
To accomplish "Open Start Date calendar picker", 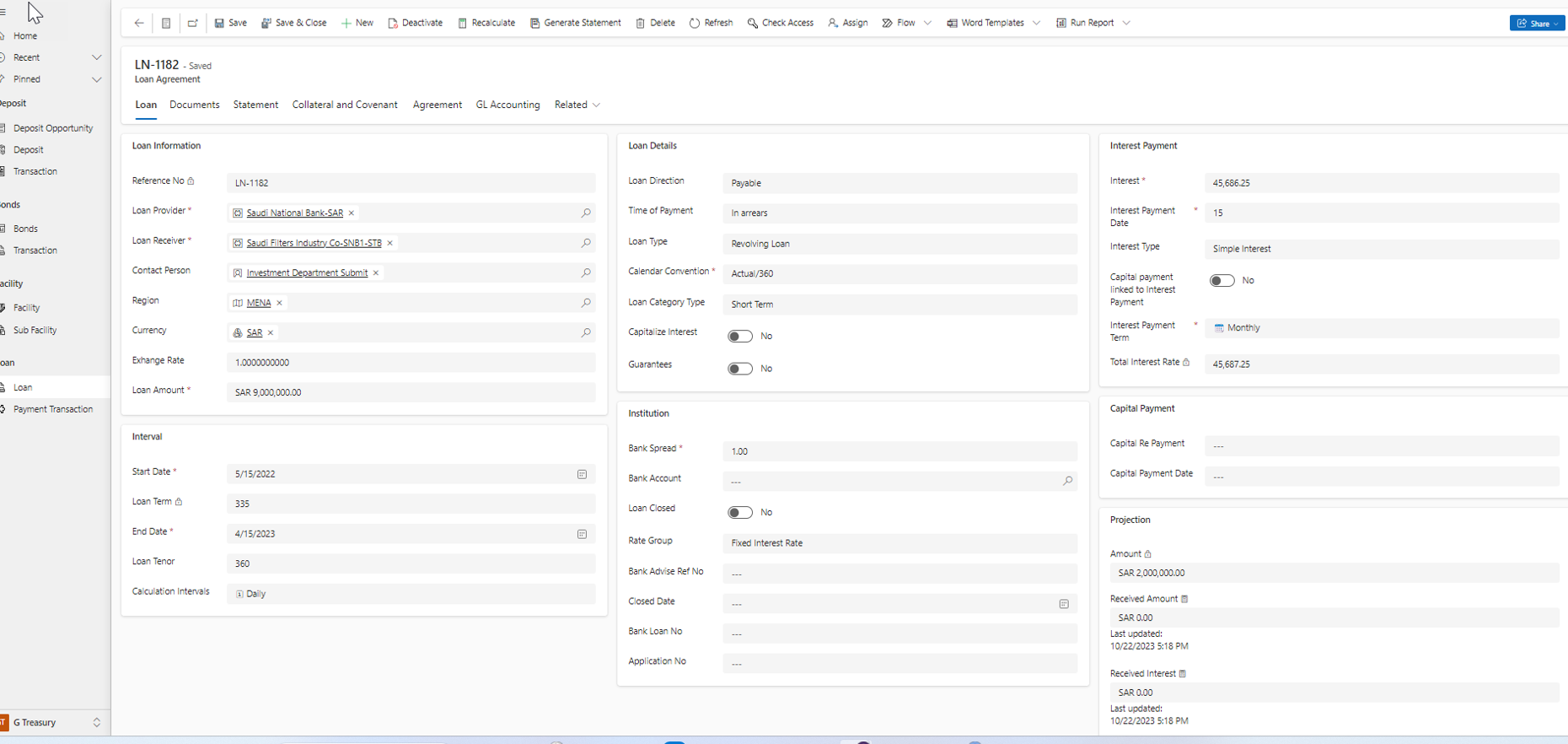I will click(x=582, y=474).
